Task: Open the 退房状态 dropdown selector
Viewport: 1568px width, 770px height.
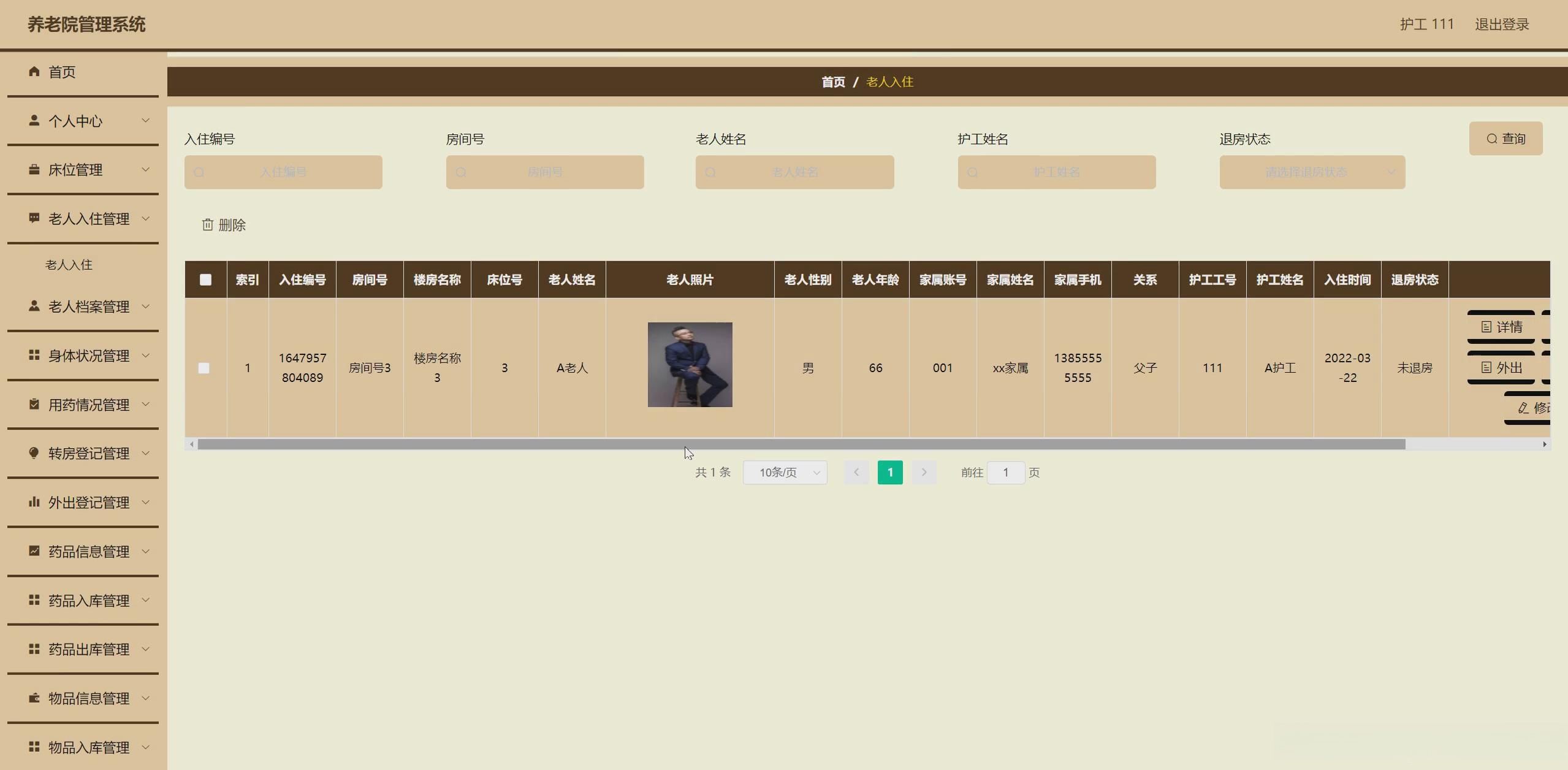Action: point(1312,172)
